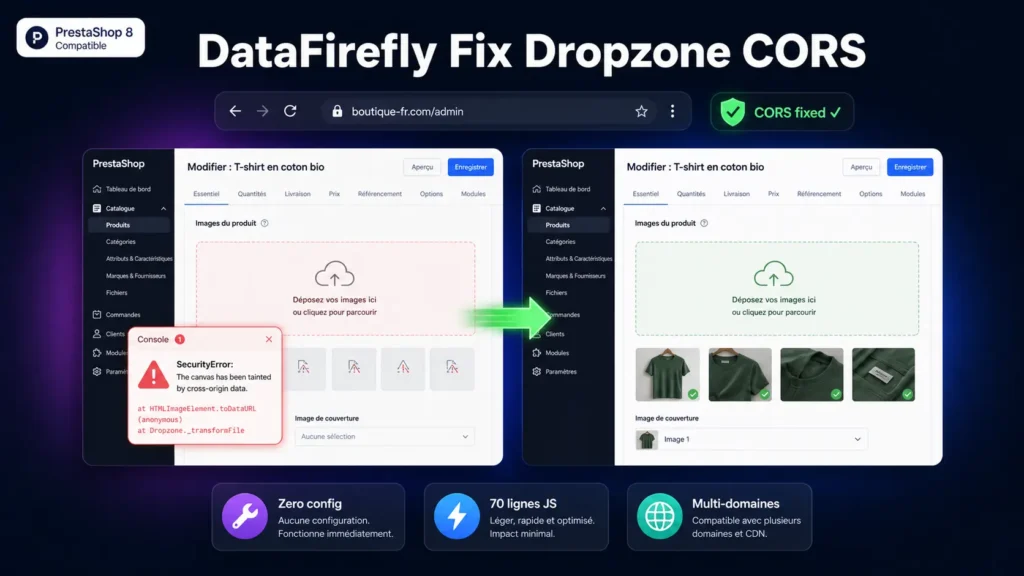Bookmark page with the star icon
The height and width of the screenshot is (576, 1024).
(641, 111)
